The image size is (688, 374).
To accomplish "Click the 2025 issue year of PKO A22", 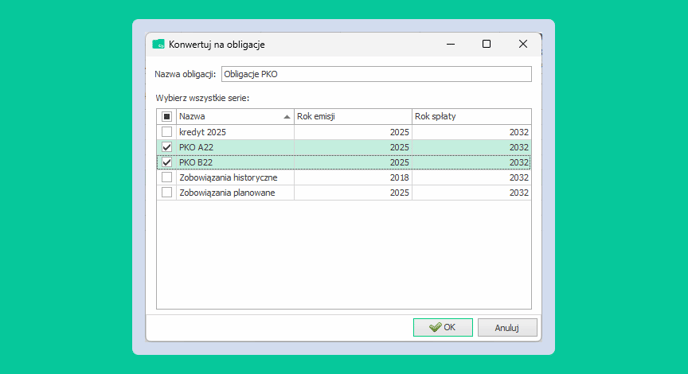I will (x=353, y=147).
